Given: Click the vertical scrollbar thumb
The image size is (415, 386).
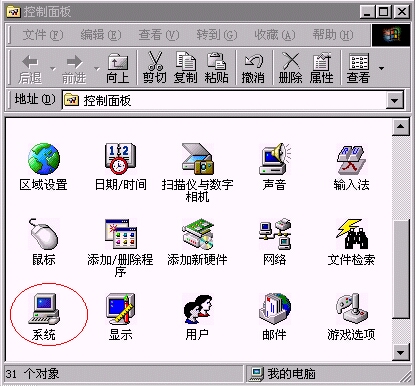Looking at the screenshot, I should coord(401,269).
